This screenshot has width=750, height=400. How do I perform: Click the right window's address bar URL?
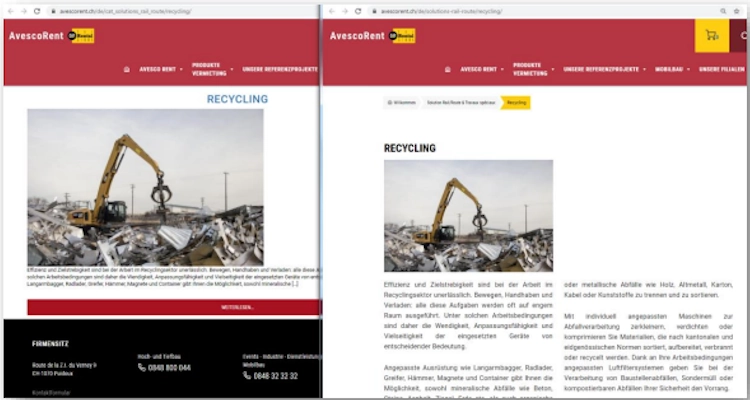click(441, 11)
